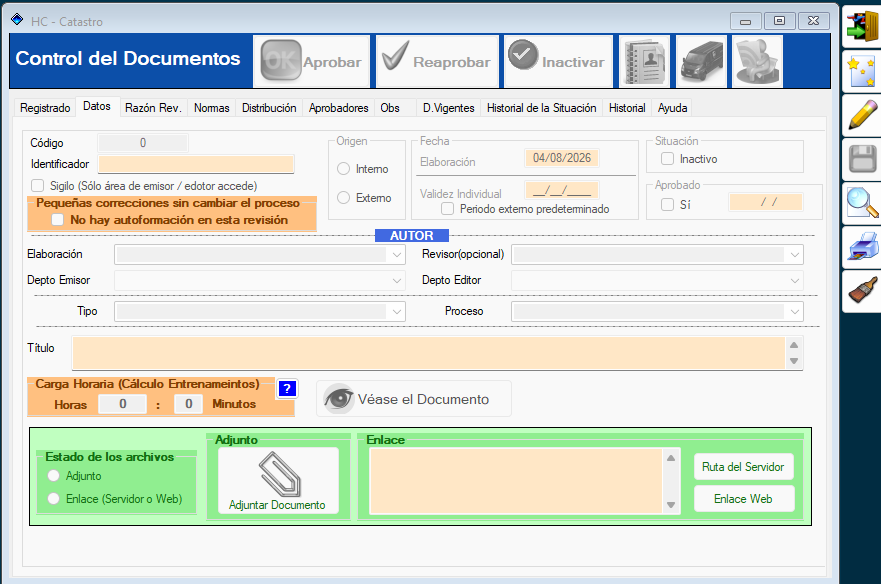Image resolution: width=881 pixels, height=584 pixels.
Task: Open the address book contacts icon
Action: tap(644, 61)
